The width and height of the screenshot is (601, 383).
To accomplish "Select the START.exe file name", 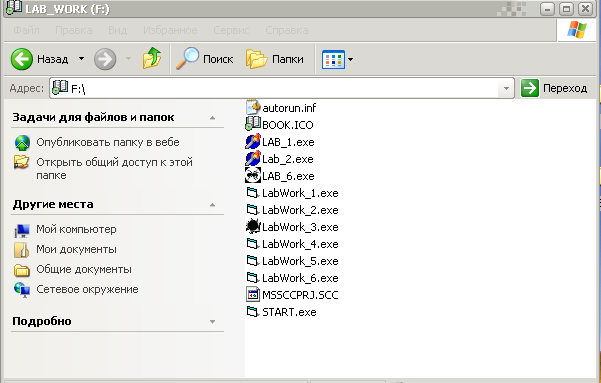I will (x=289, y=312).
